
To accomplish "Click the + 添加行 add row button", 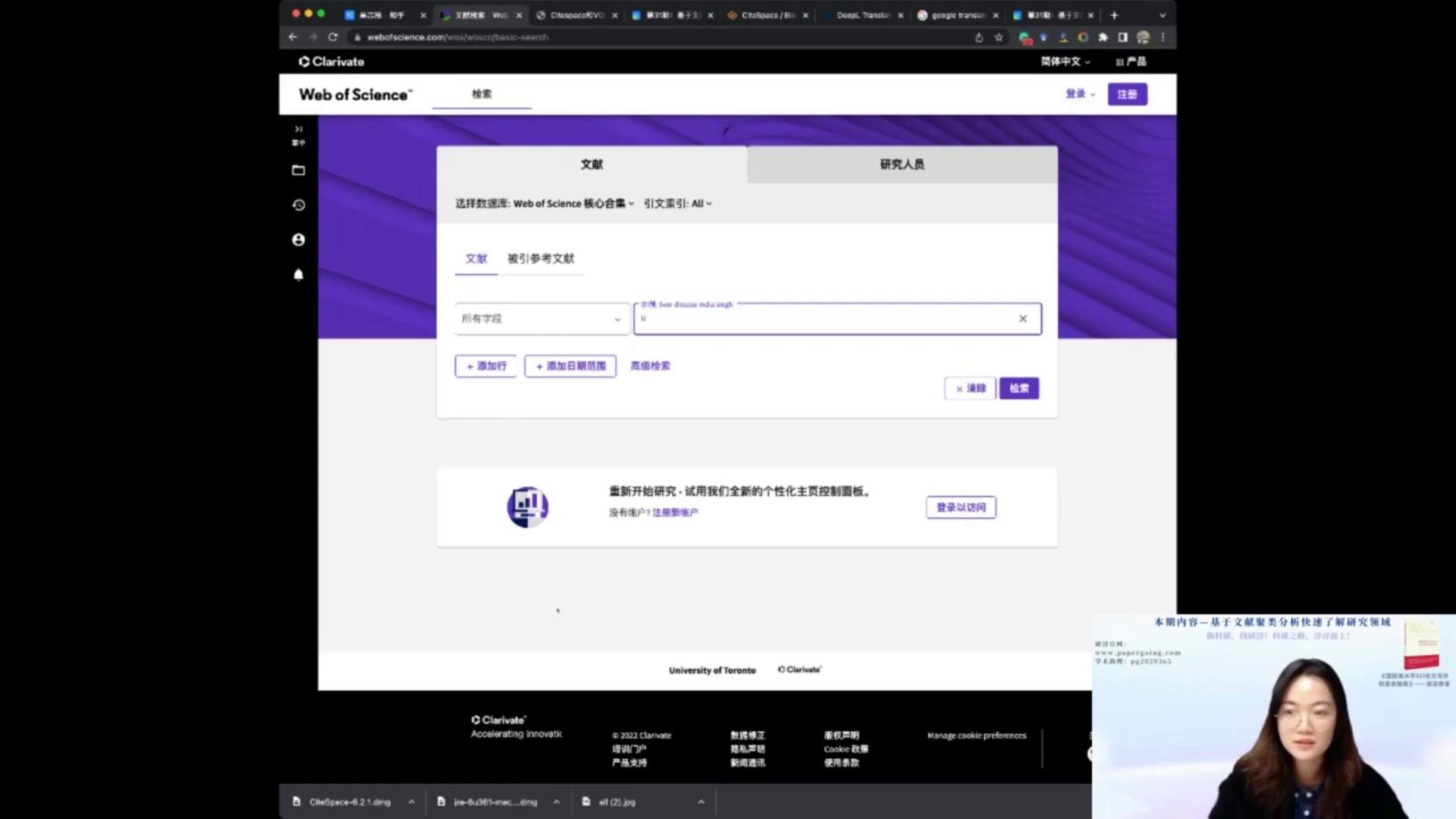I will point(485,366).
